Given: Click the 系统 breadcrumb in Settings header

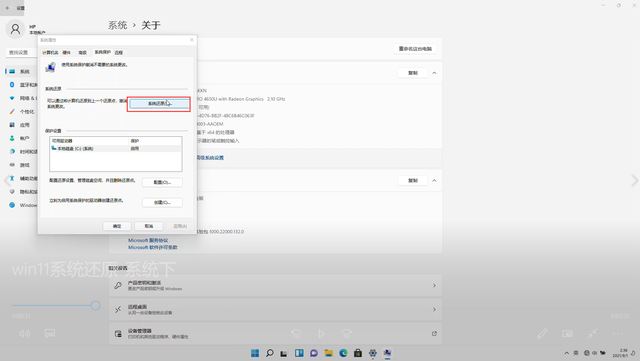Looking at the screenshot, I should click(x=118, y=25).
